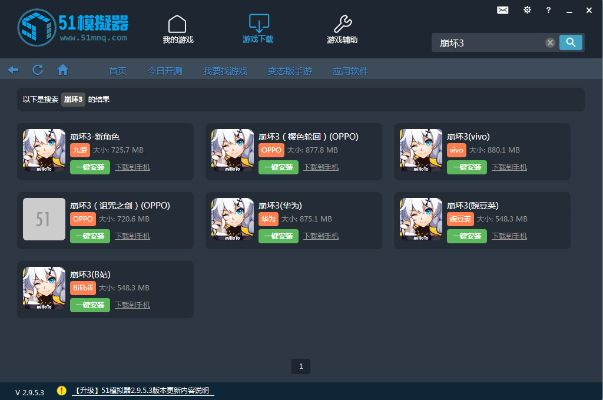Click the 崩坏3(B站) game thumbnail

point(44,288)
